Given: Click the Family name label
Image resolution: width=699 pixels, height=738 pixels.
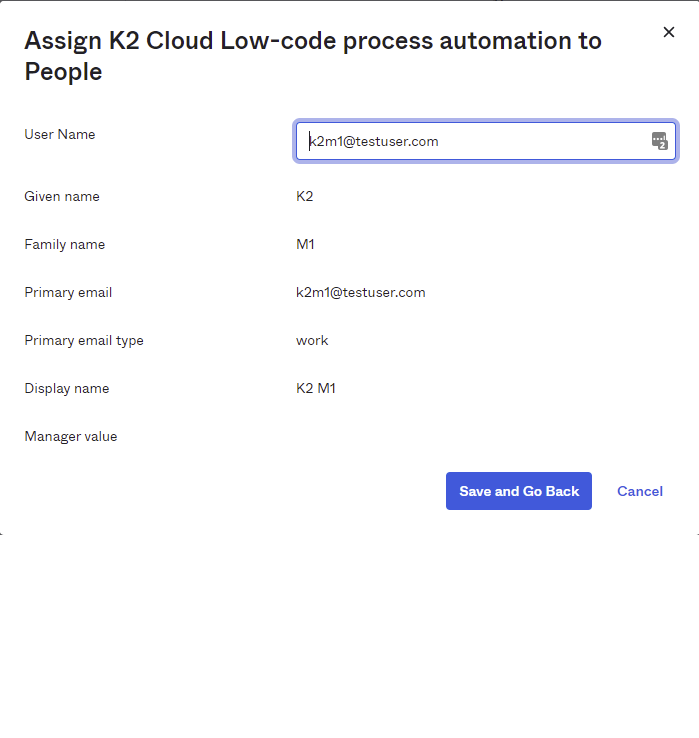Looking at the screenshot, I should (x=64, y=244).
